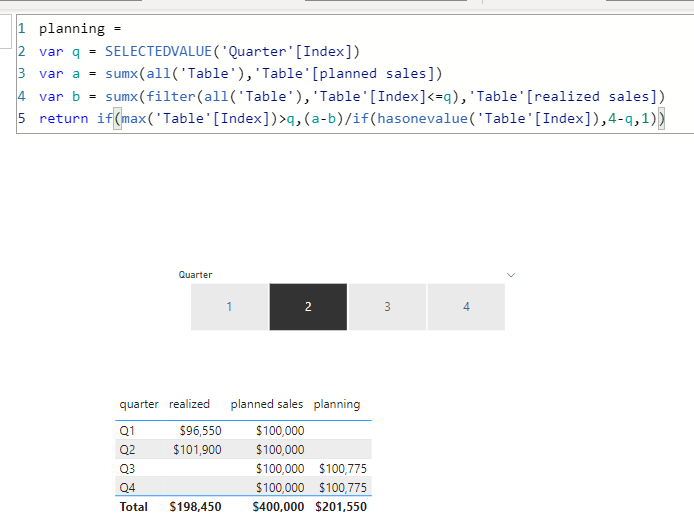Click Q3 planning value $100,775

coord(343,469)
